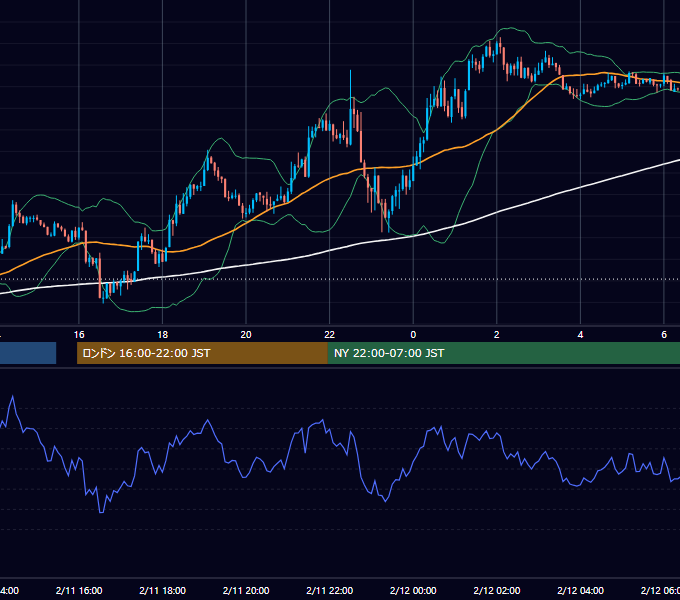Click the ロンドン 16:00-22:00 JST session bar
Screen dimensions: 680x600
point(202,353)
